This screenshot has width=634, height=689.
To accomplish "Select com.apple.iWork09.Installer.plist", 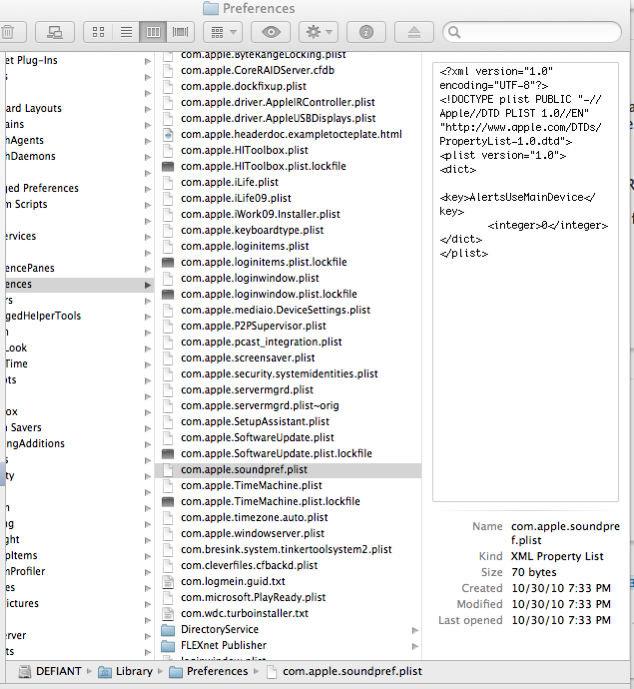I will click(261, 214).
